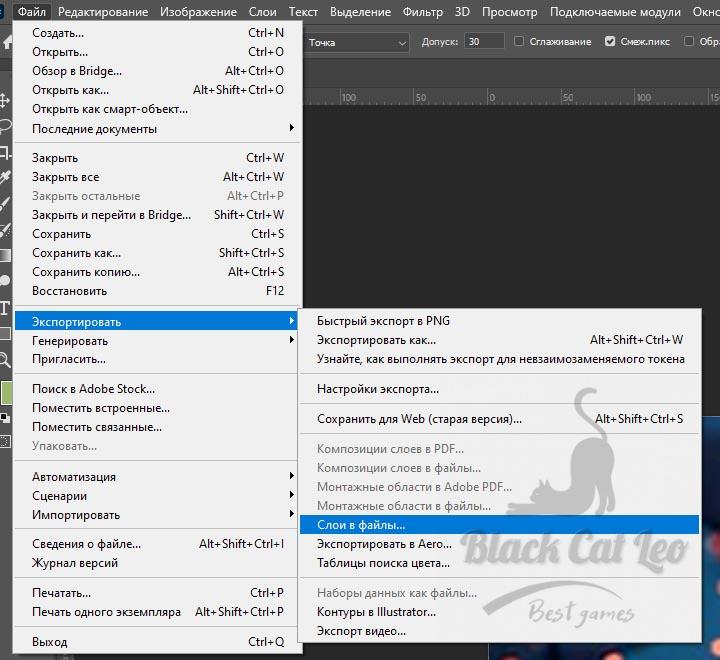720x660 pixels.
Task: Uncheck the Смеж.пикс checkbox
Action: click(610, 41)
